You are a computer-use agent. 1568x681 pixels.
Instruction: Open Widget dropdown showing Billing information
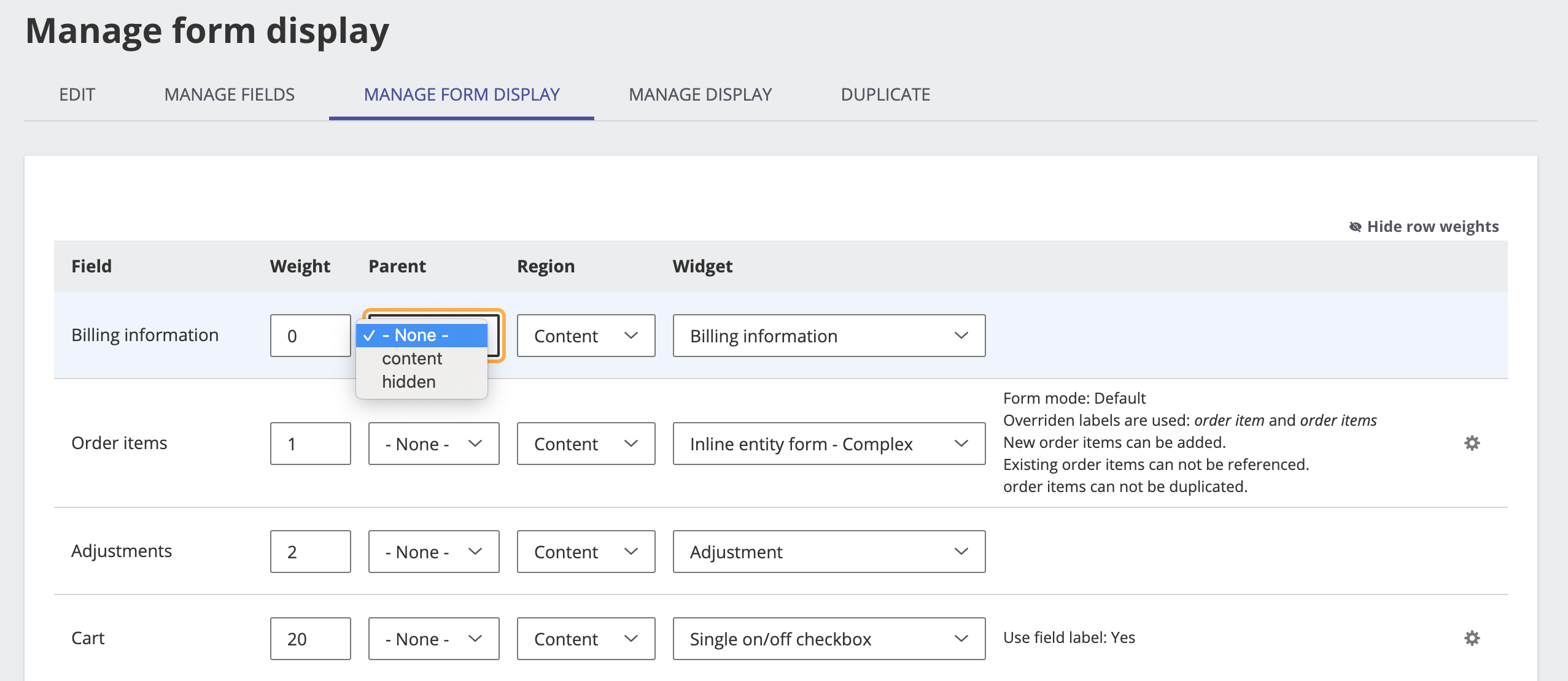829,336
